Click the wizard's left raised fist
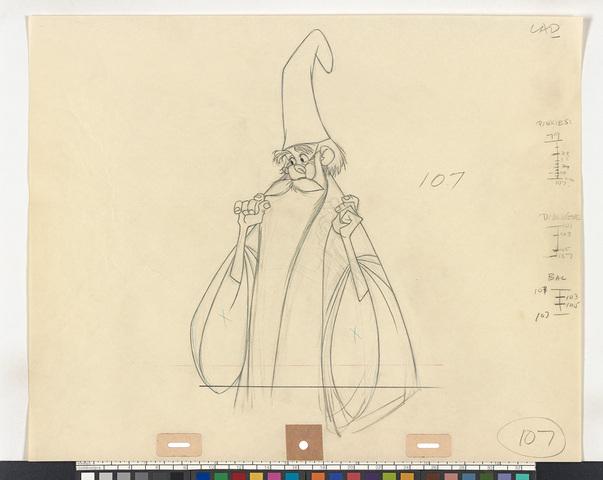 click(x=247, y=210)
